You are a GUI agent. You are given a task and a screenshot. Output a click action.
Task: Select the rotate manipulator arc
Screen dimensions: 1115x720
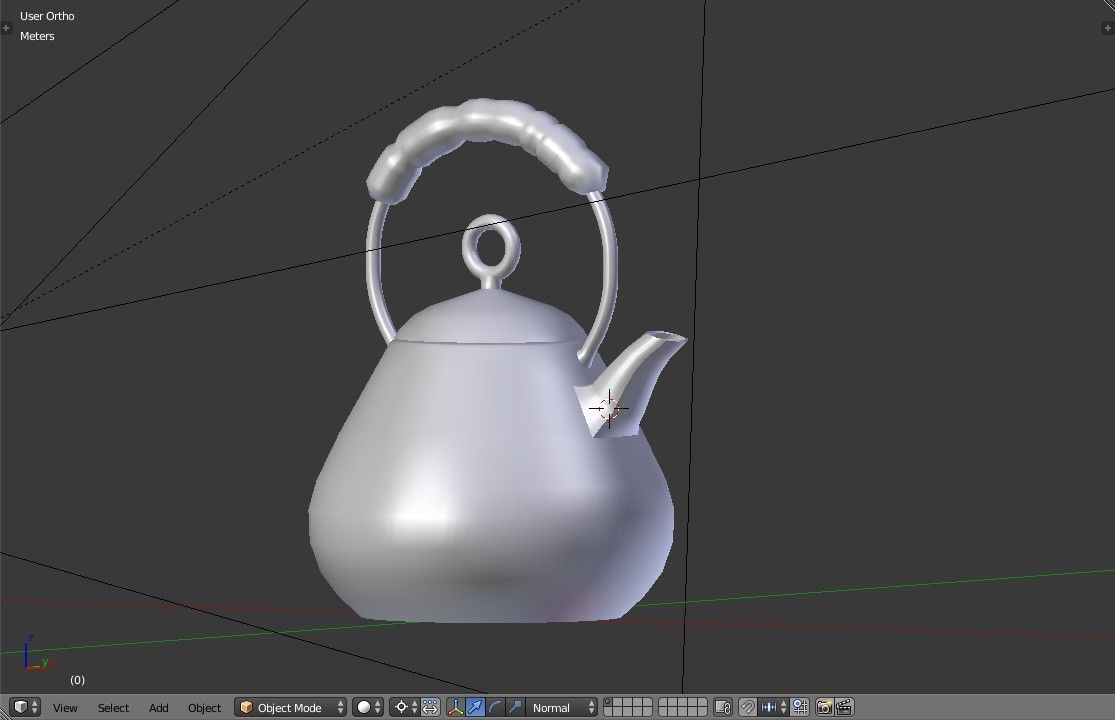495,707
